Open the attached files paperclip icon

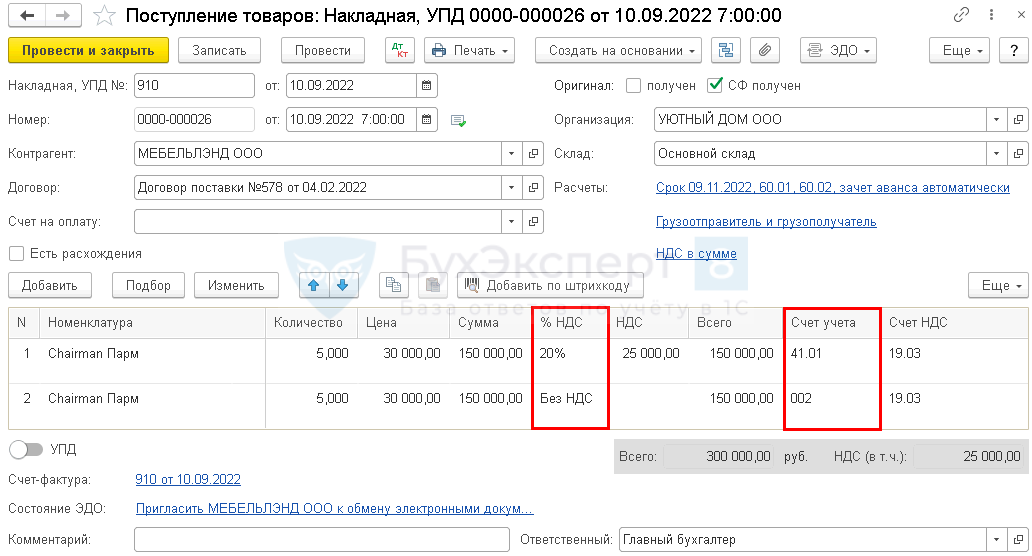tap(763, 51)
